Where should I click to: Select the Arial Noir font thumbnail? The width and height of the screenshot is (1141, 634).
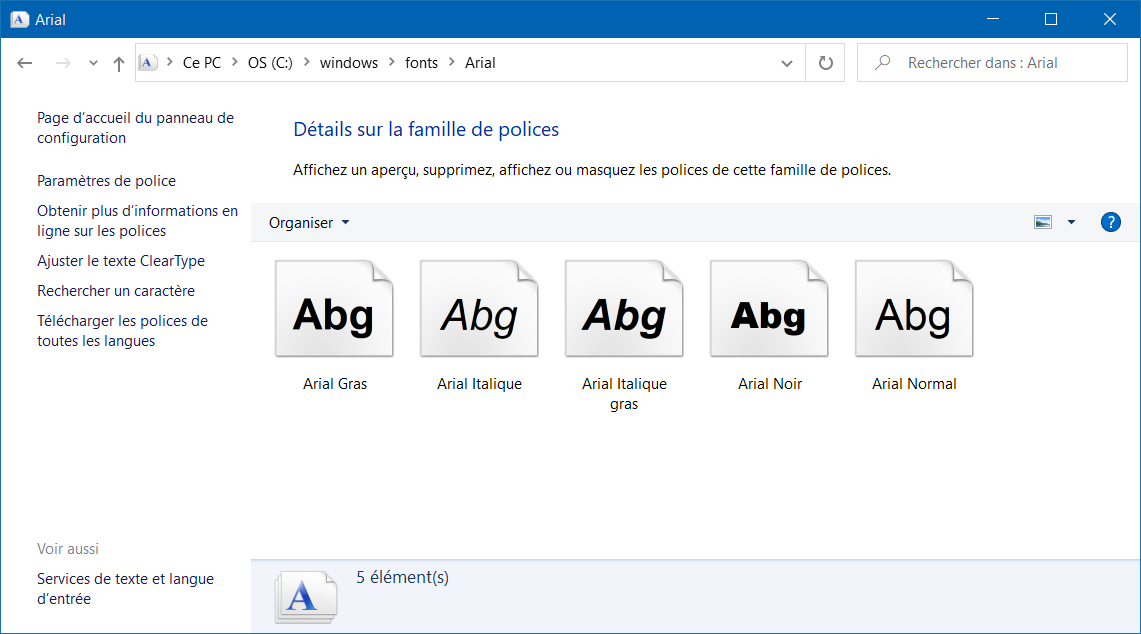768,309
